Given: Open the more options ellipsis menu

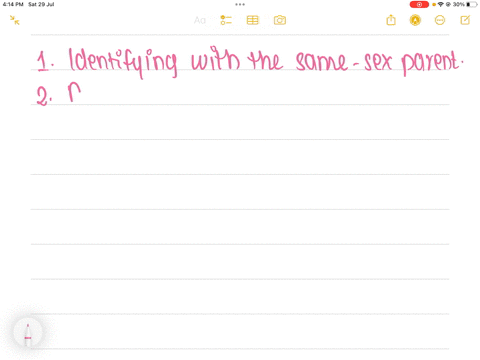Looking at the screenshot, I should point(440,20).
